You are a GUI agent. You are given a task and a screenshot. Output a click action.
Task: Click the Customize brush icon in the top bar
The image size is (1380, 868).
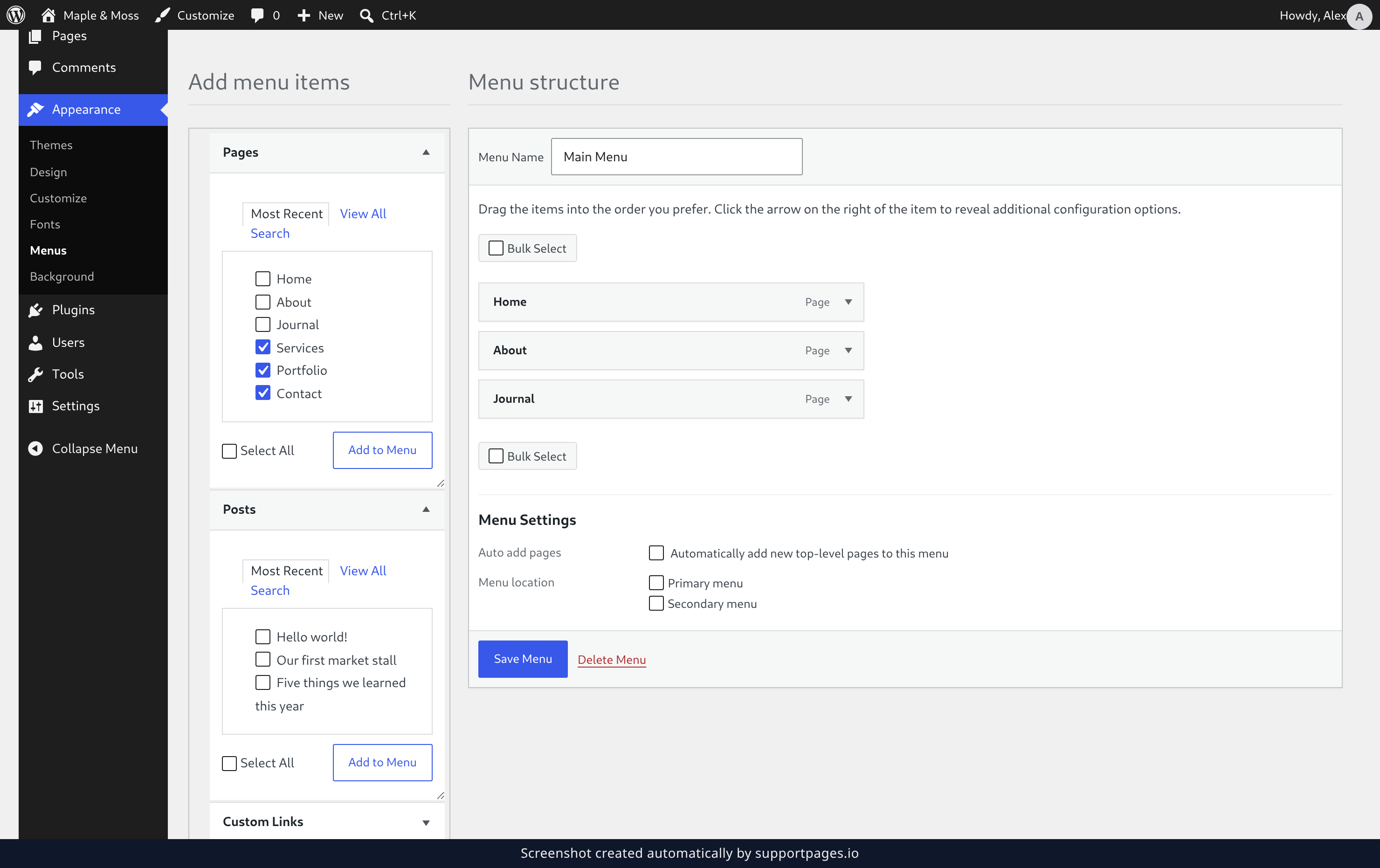[163, 15]
